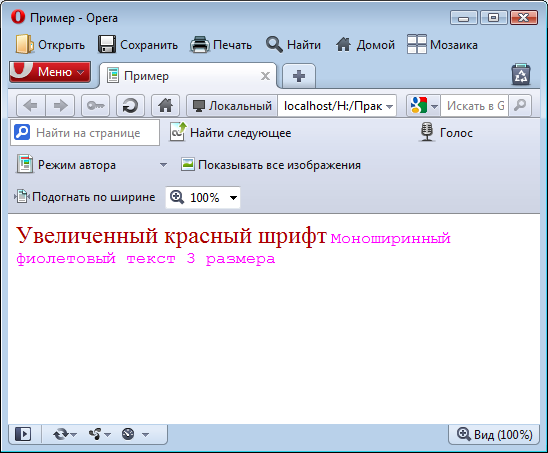
Task: Open the Opera Link sync menu
Action: (65, 434)
